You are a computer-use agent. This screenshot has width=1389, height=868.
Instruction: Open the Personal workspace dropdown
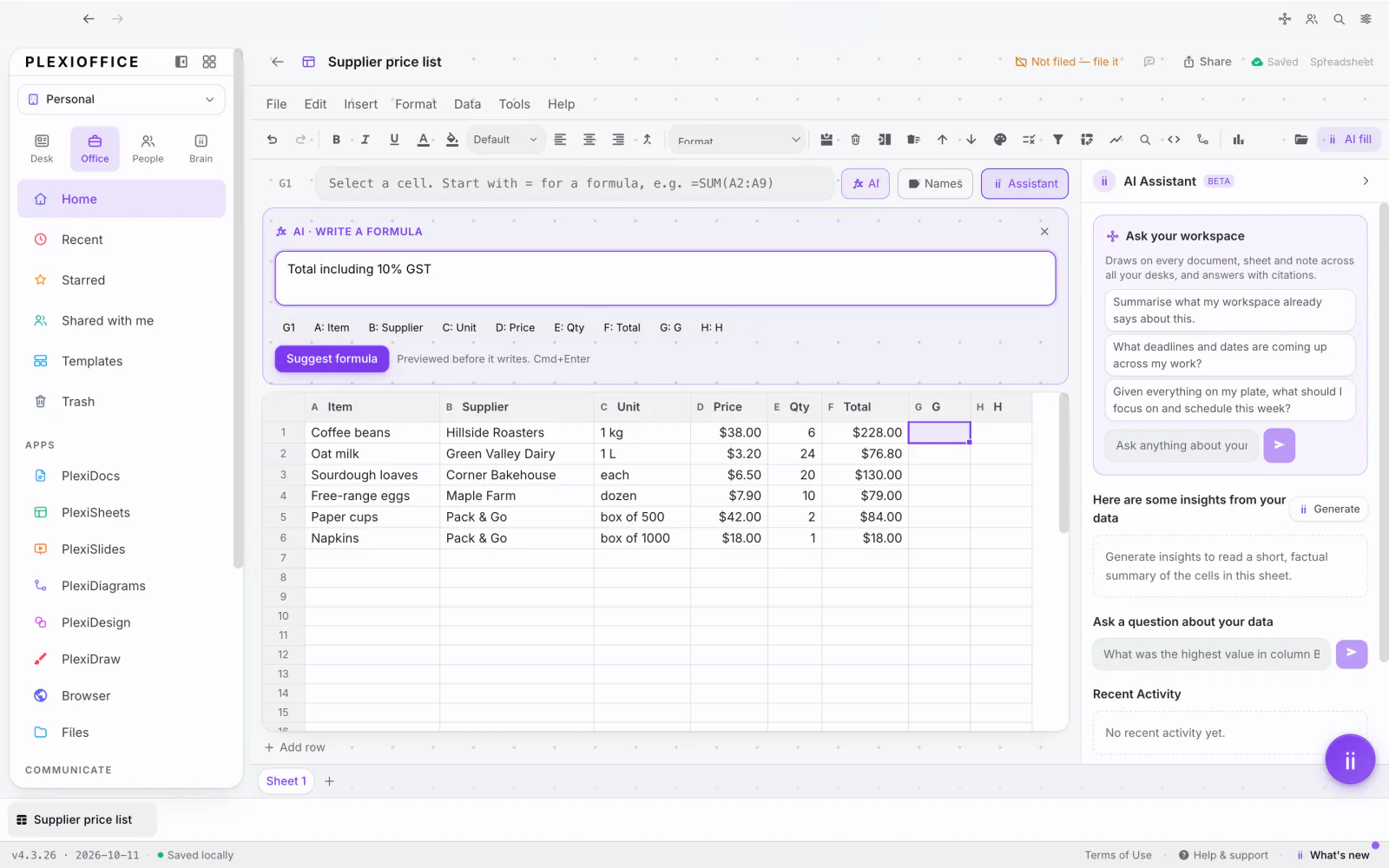[122, 99]
